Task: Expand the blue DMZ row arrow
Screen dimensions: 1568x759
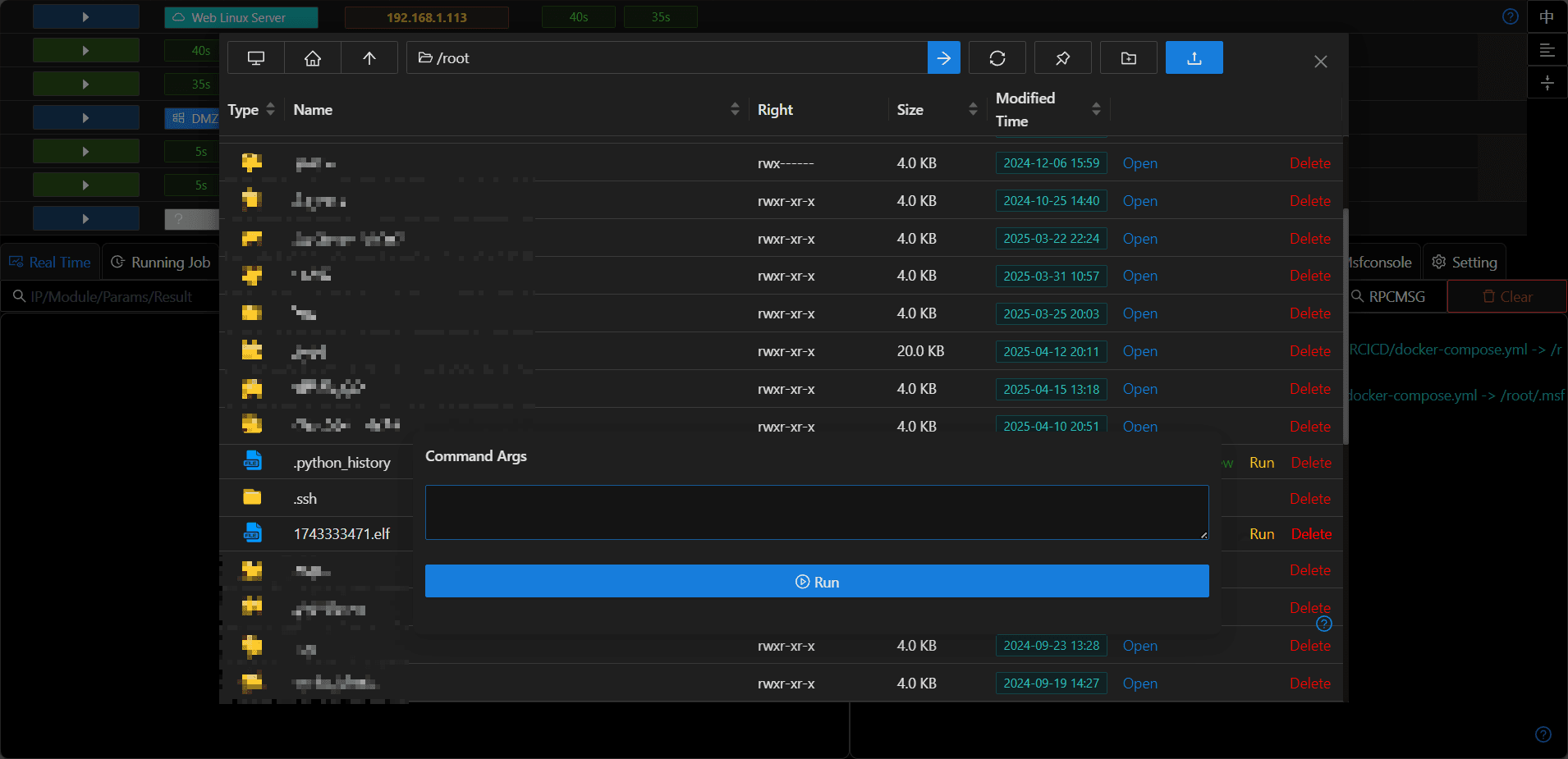Action: pyautogui.click(x=85, y=117)
